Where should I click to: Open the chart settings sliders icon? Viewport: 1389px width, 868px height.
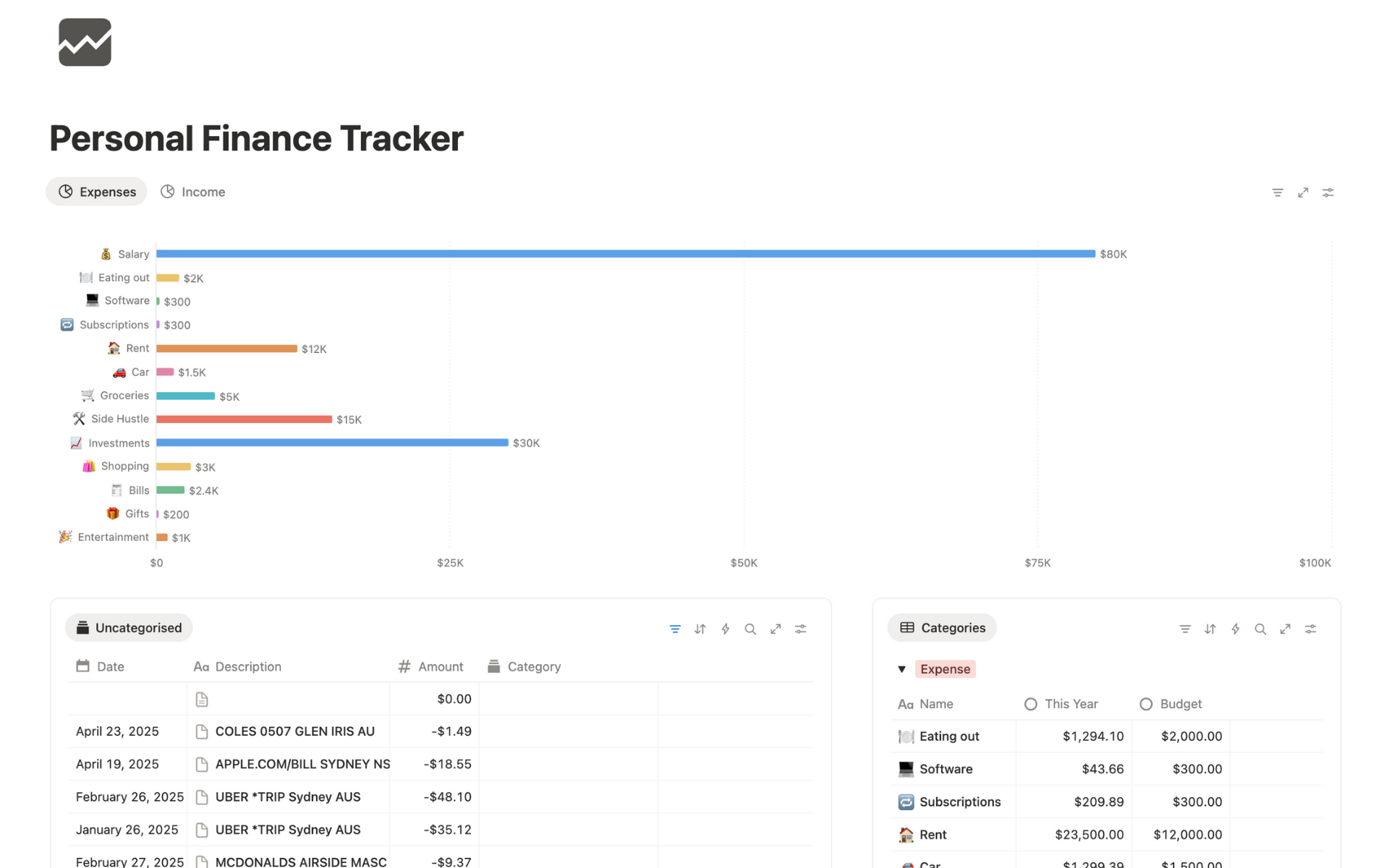[x=1328, y=192]
